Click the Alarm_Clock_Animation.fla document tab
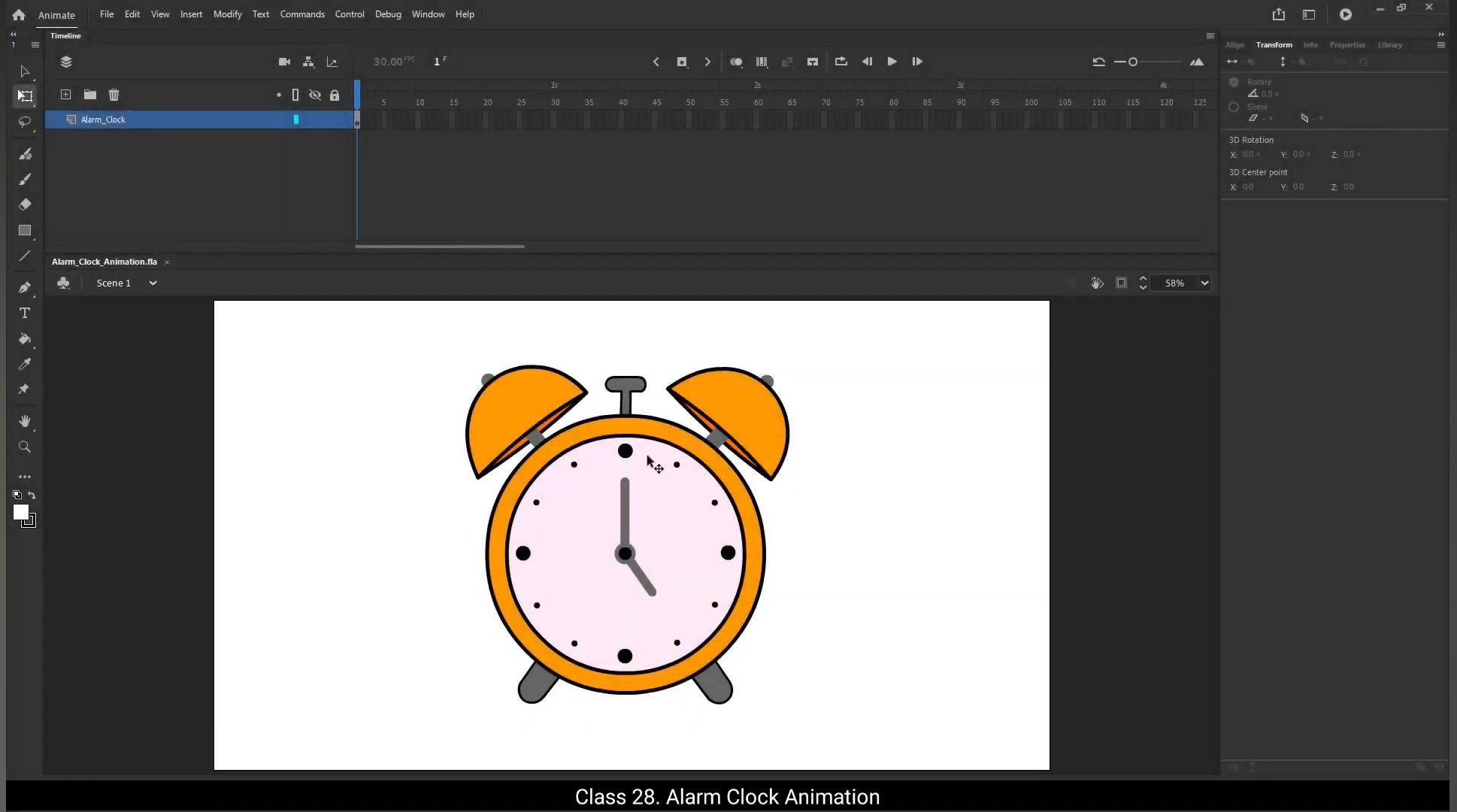The width and height of the screenshot is (1457, 812). [105, 262]
